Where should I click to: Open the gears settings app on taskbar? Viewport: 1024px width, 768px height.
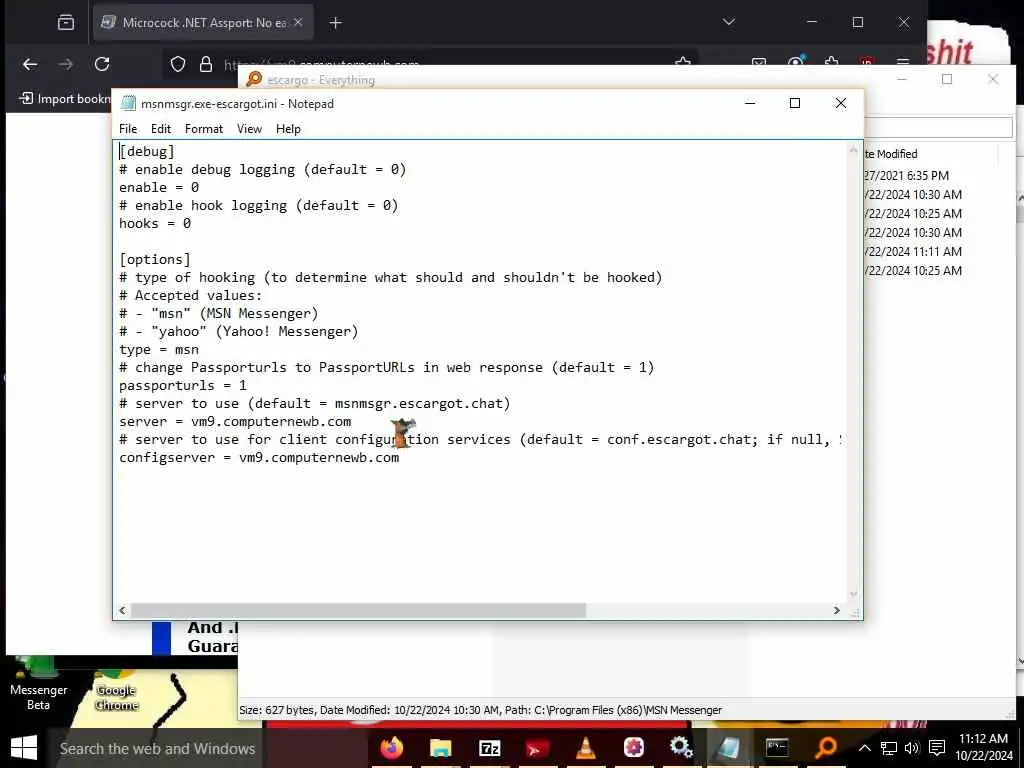tap(681, 748)
